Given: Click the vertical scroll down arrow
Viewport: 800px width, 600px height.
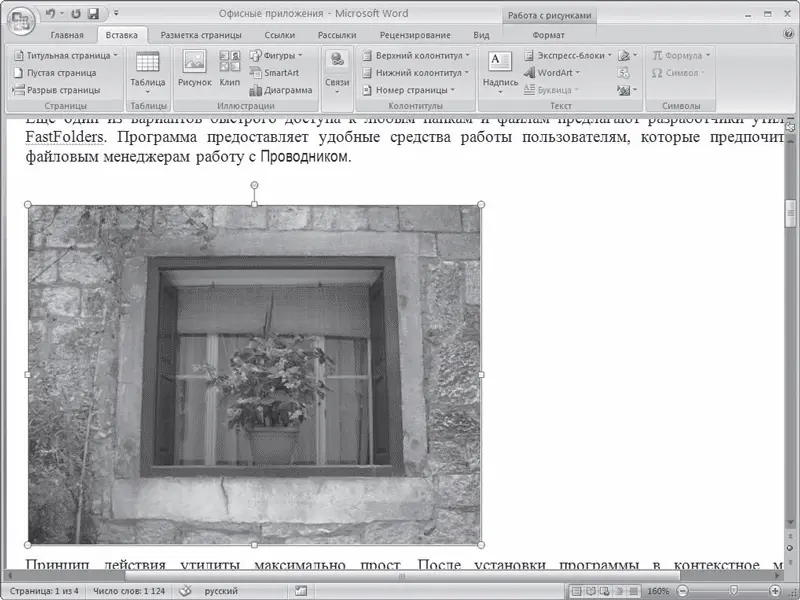Looking at the screenshot, I should click(791, 523).
